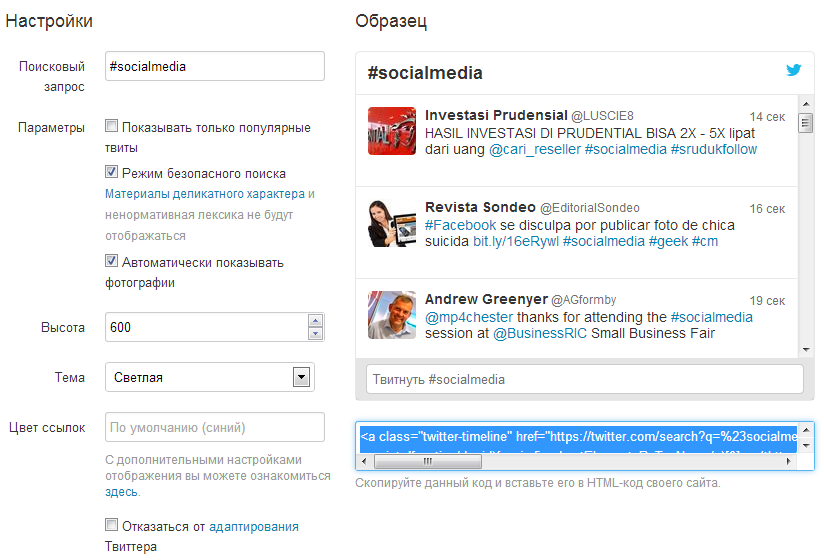Click the #socialmedia widget header title
Viewport: 824px width, 560px height.
point(425,72)
